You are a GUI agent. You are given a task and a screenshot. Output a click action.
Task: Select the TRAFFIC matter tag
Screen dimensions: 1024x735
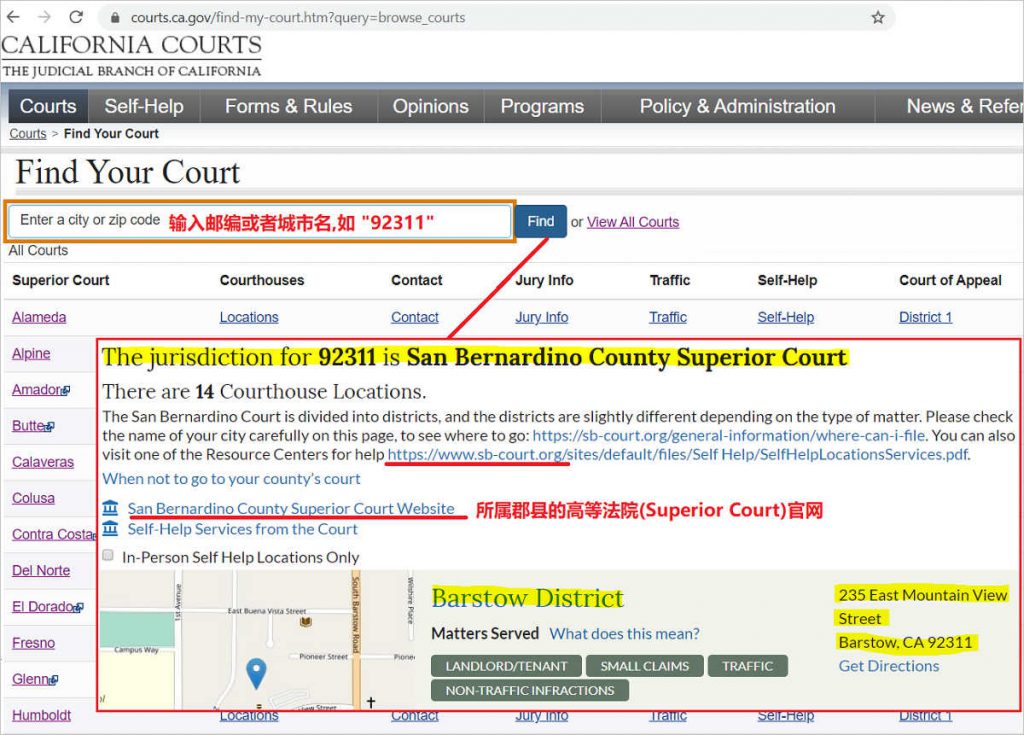[x=748, y=666]
